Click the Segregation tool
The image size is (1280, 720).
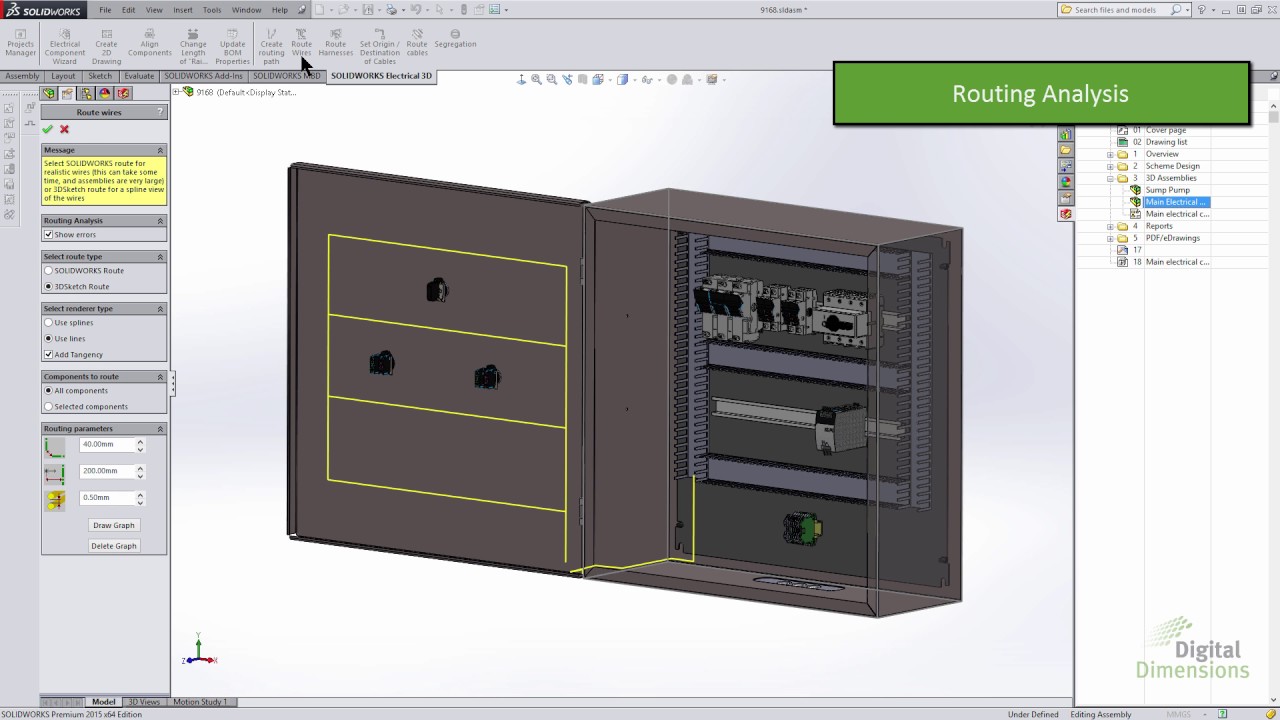click(x=455, y=39)
